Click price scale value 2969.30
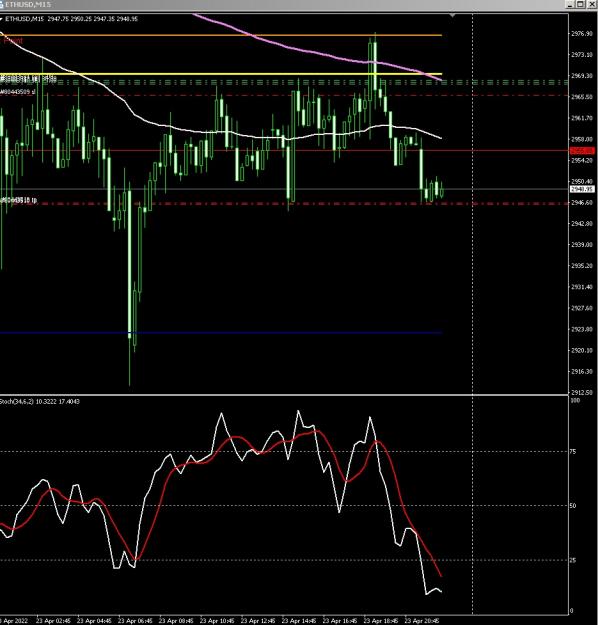The height and width of the screenshot is (625, 598). pos(582,76)
